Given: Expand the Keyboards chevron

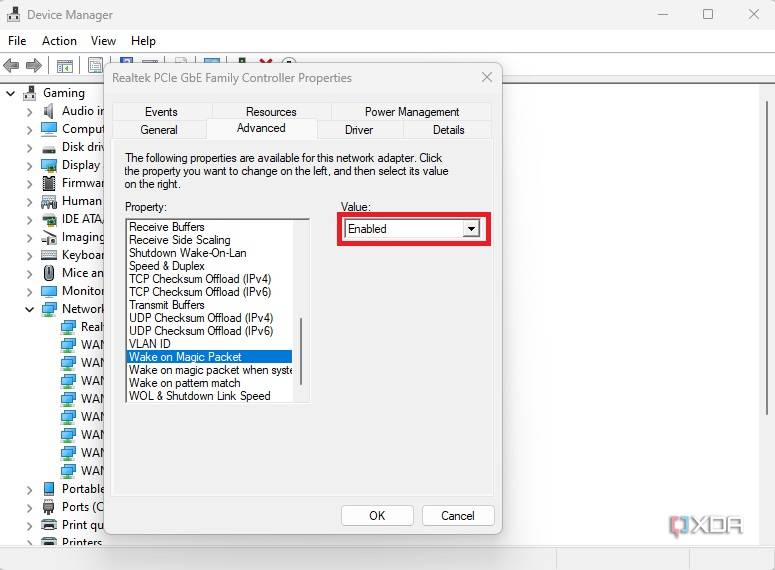Looking at the screenshot, I should point(30,256).
